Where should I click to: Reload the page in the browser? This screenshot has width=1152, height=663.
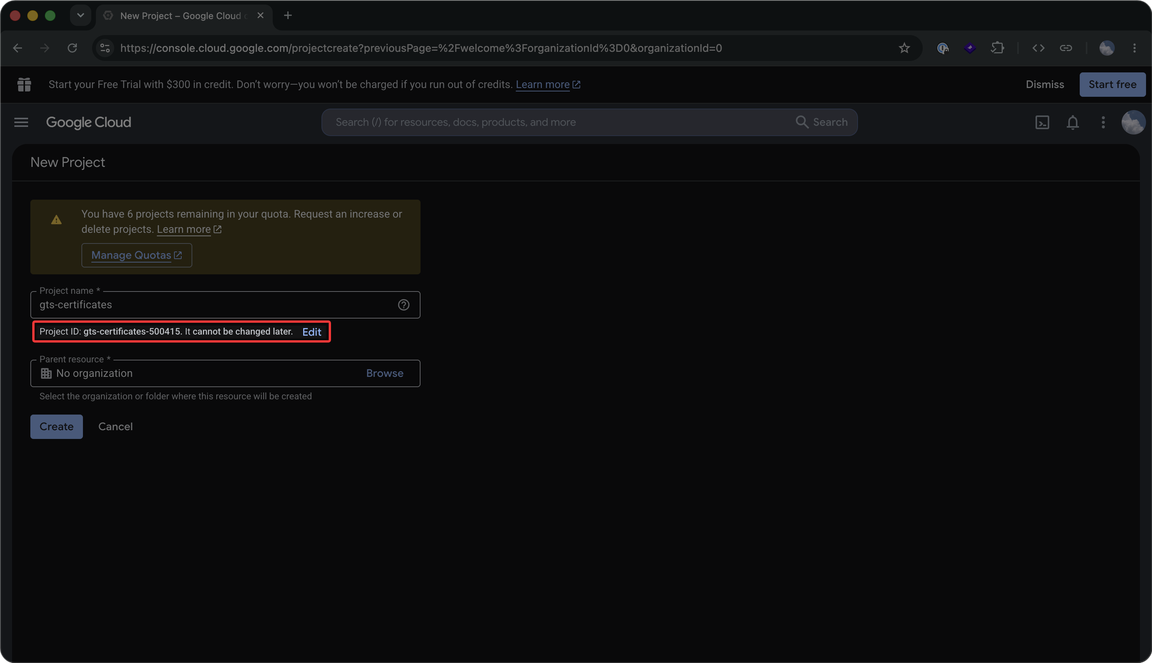[72, 48]
